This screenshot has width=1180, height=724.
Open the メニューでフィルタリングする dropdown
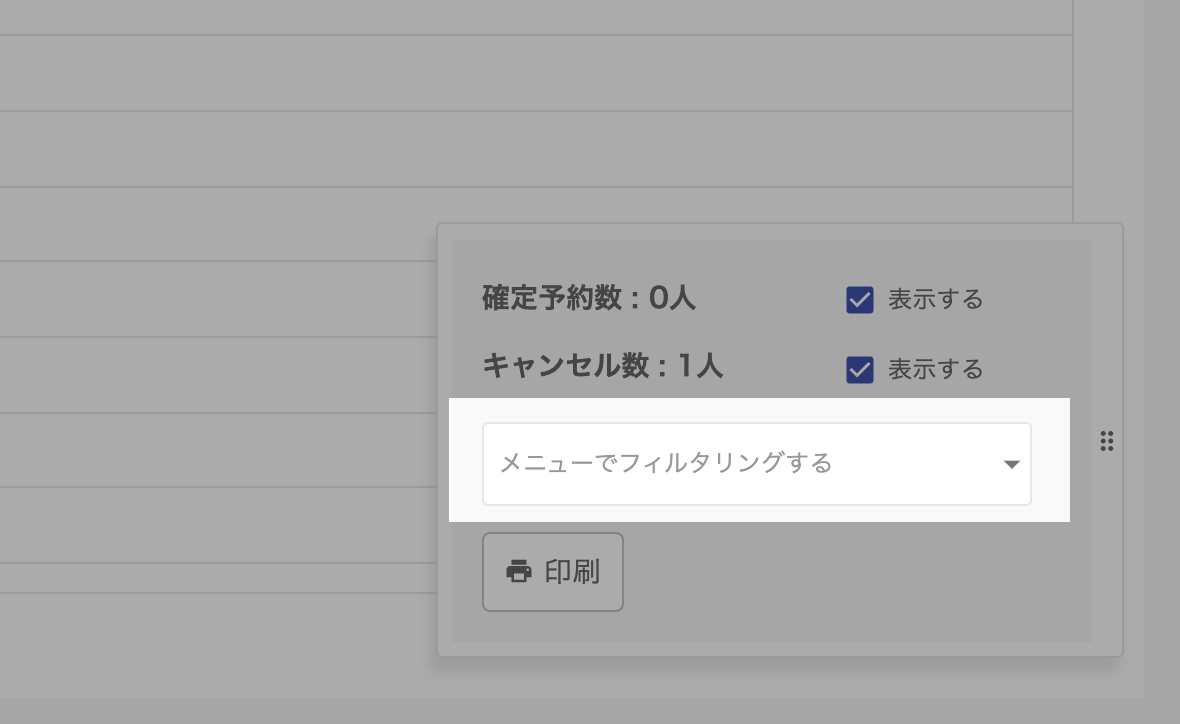pyautogui.click(x=756, y=464)
